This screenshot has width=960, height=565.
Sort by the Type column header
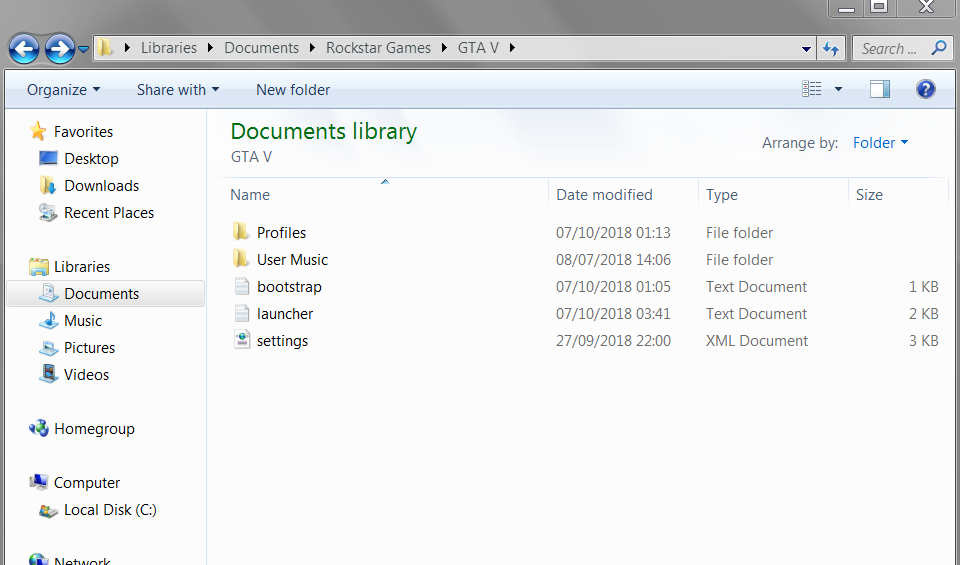722,195
